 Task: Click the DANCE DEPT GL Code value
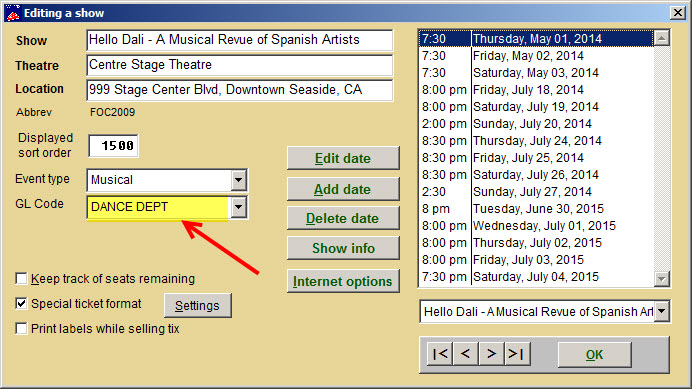(x=129, y=207)
